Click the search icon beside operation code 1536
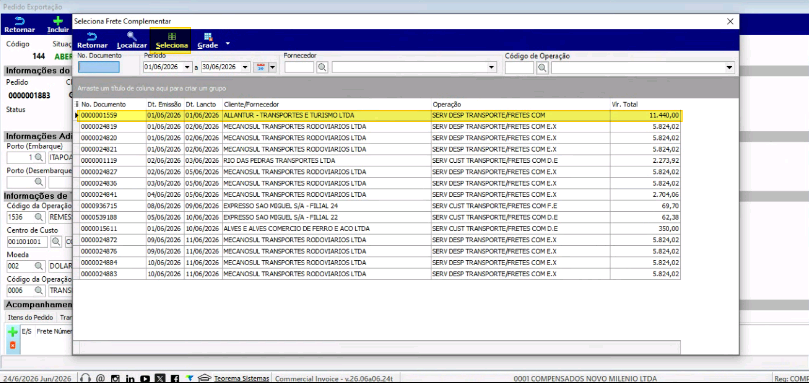This screenshot has width=809, height=383. (39, 217)
